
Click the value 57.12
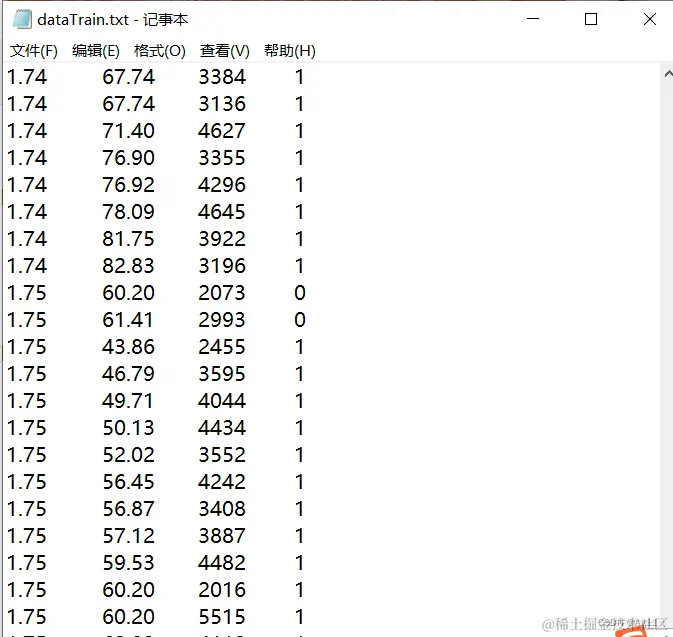tap(128, 536)
